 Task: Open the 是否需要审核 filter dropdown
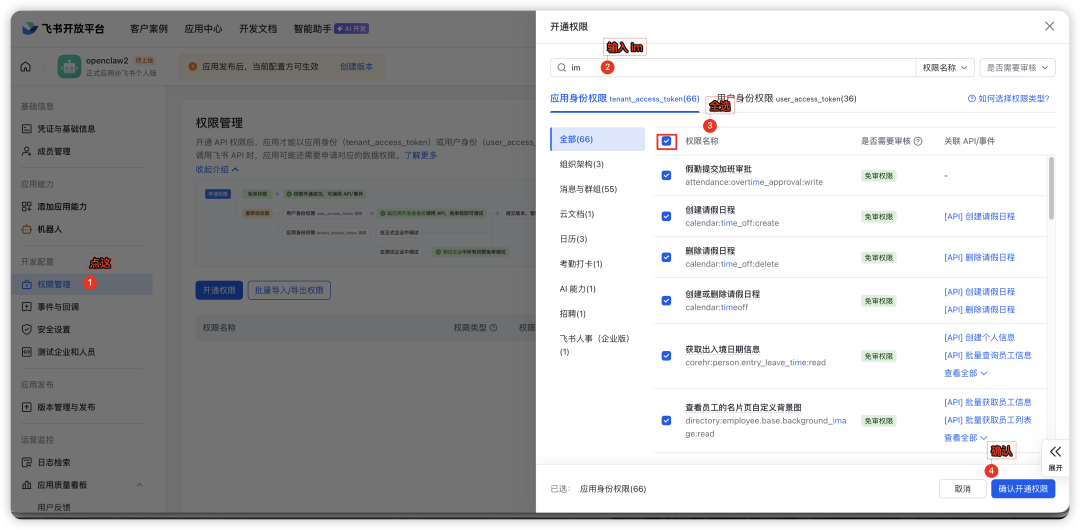[x=1017, y=68]
